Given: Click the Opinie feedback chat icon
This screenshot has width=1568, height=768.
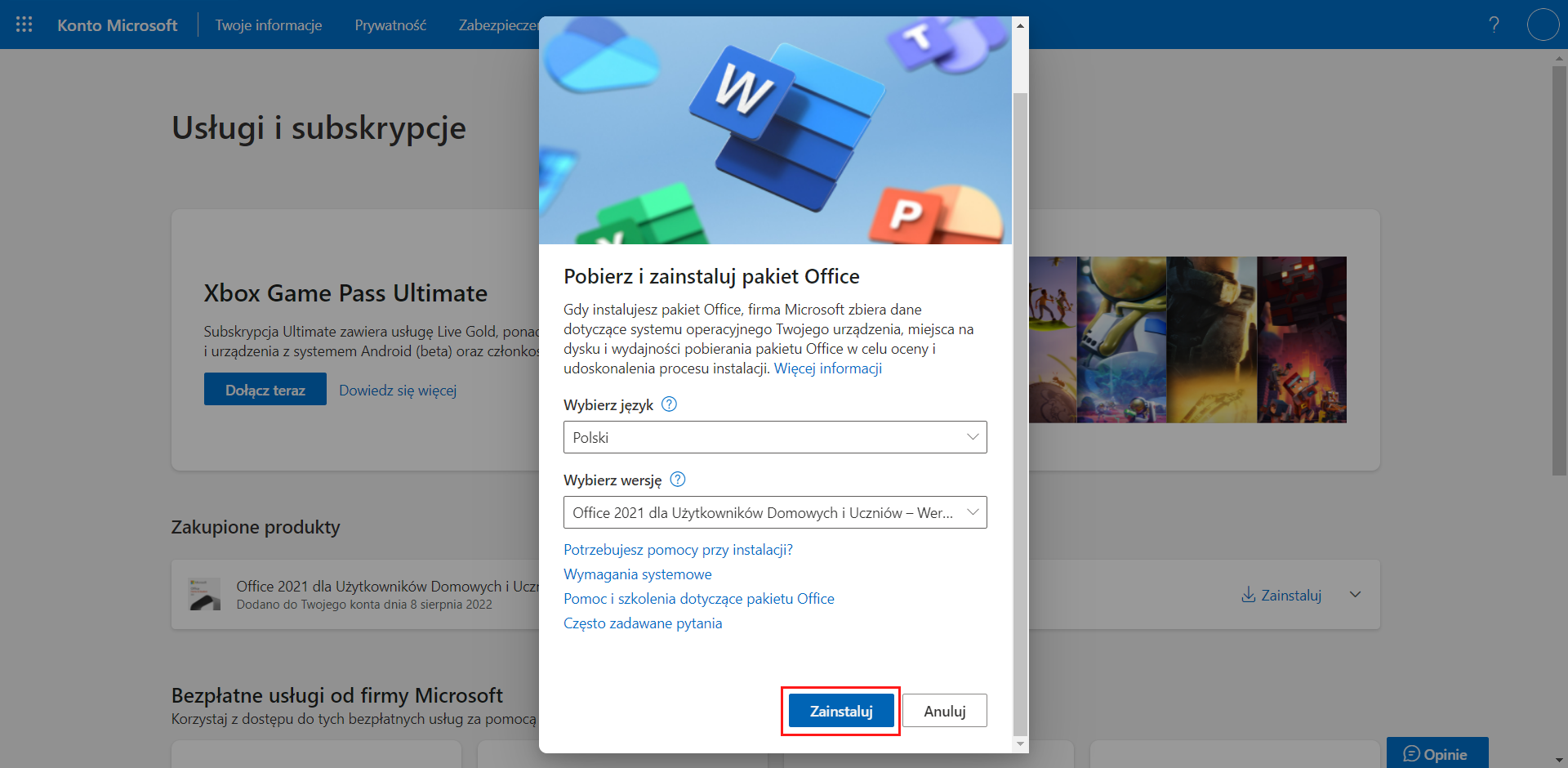Looking at the screenshot, I should click(1411, 754).
